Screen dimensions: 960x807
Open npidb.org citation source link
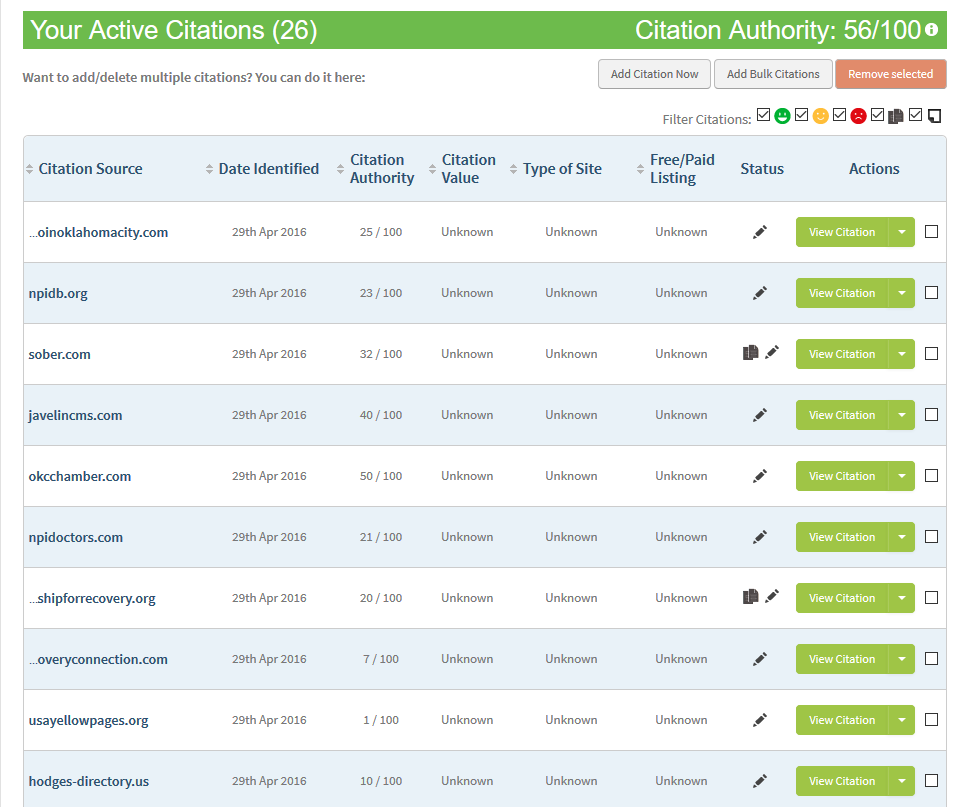(58, 293)
